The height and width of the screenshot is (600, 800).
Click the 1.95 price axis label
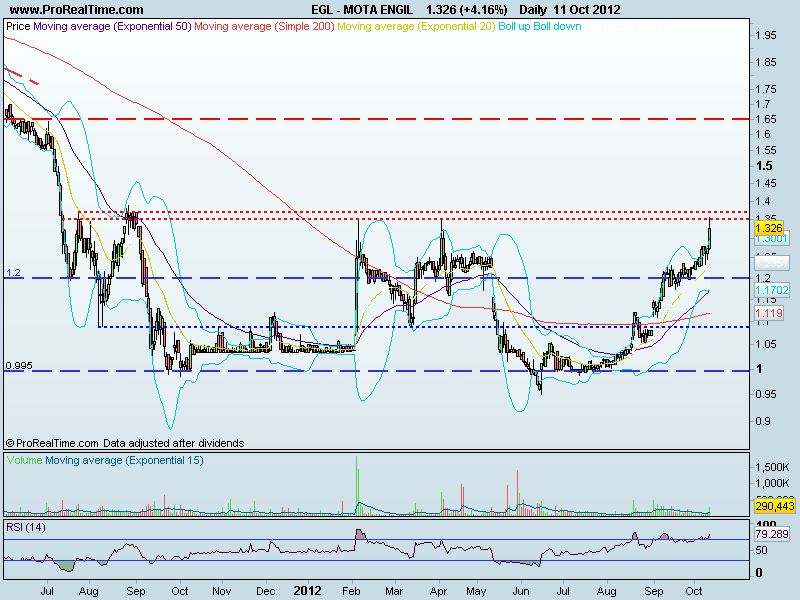click(766, 35)
